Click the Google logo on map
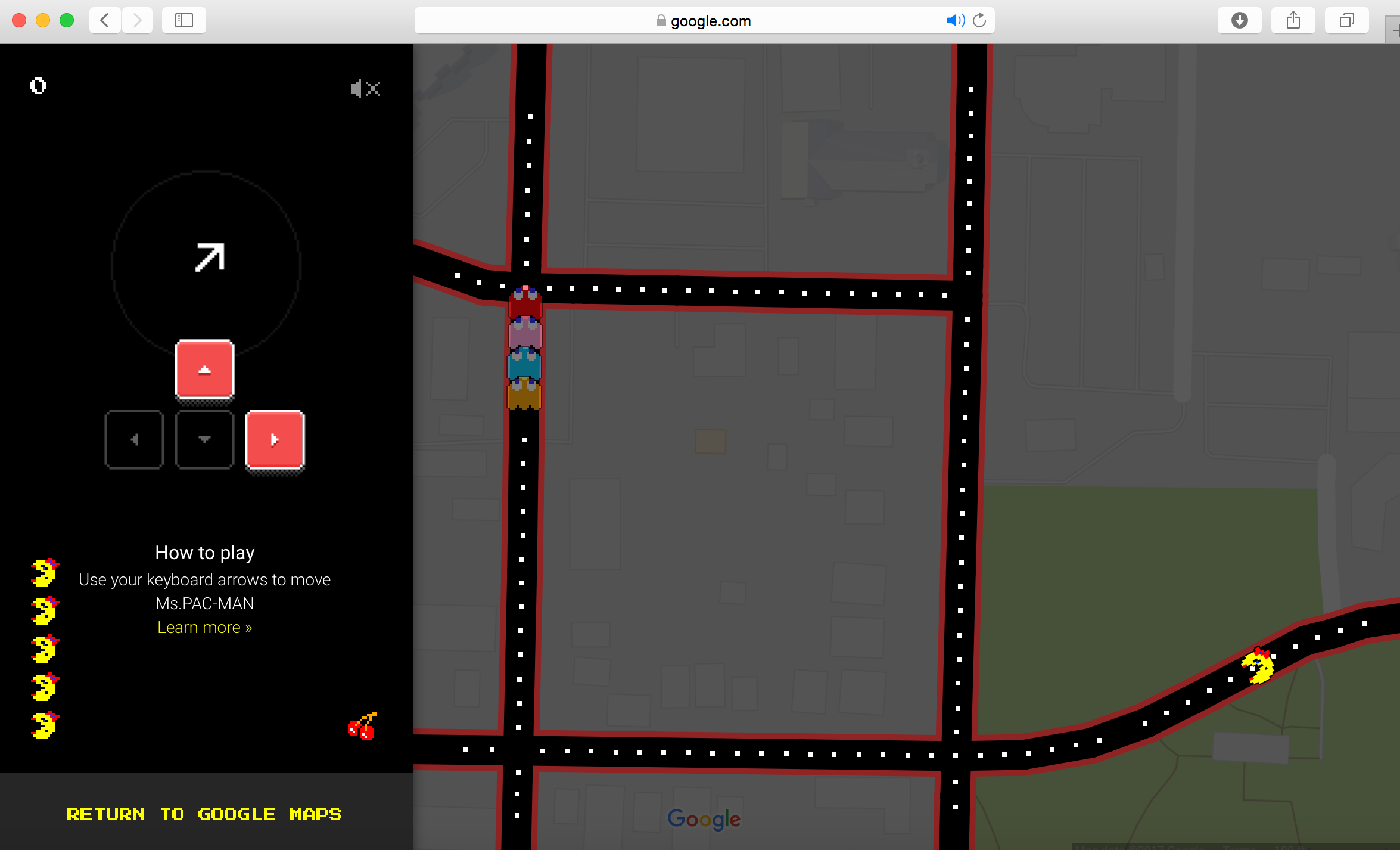This screenshot has width=1400, height=850. point(704,819)
